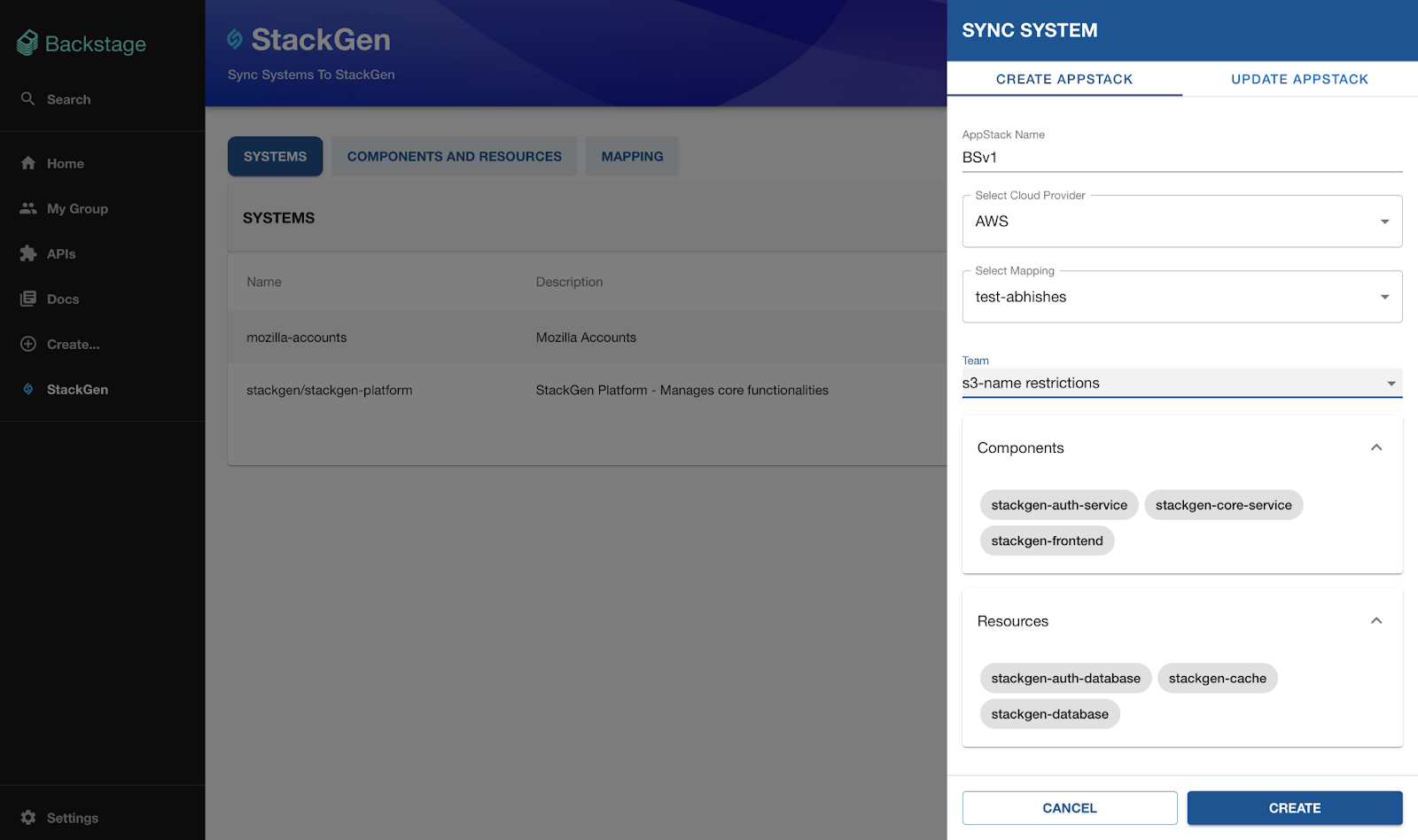Viewport: 1418px width, 840px height.
Task: Open Settings at sidebar bottom
Action: (x=102, y=817)
